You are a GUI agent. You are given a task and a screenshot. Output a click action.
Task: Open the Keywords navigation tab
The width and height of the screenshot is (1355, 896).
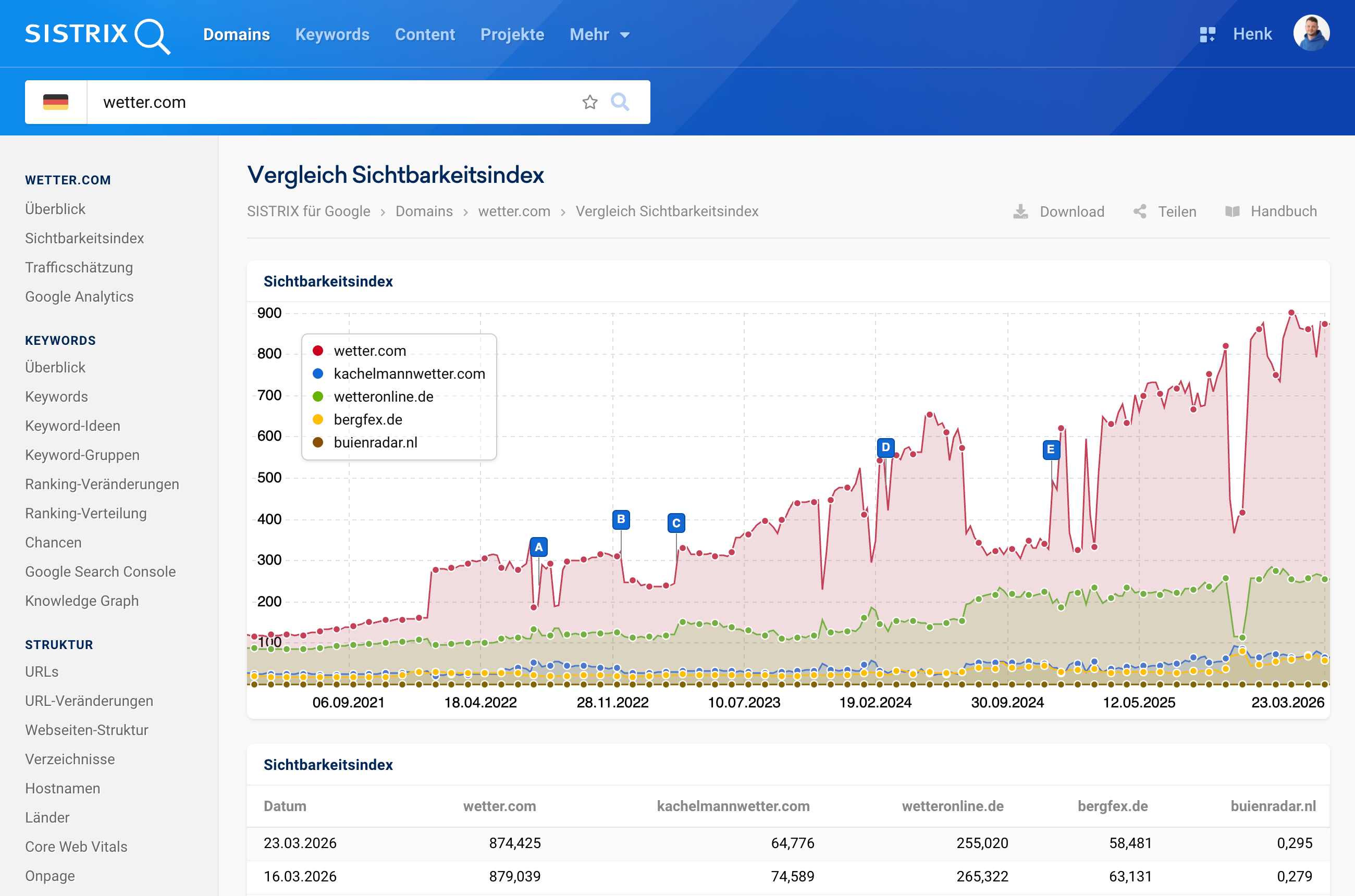332,35
